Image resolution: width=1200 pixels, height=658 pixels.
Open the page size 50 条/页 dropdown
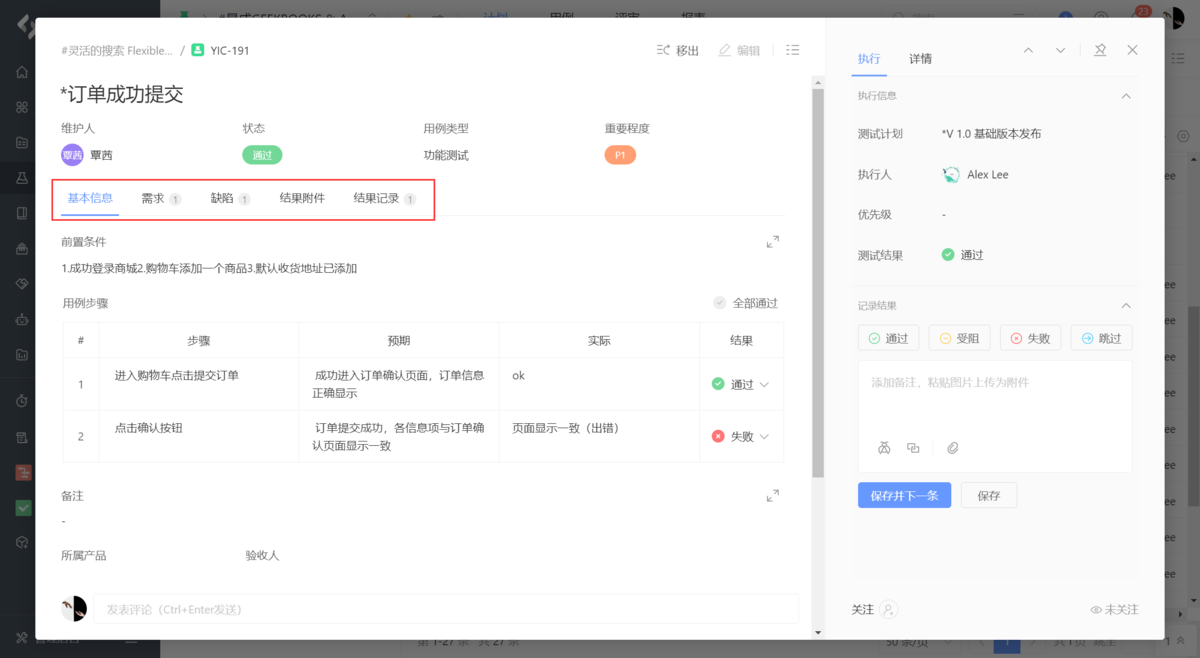pyautogui.click(x=916, y=643)
